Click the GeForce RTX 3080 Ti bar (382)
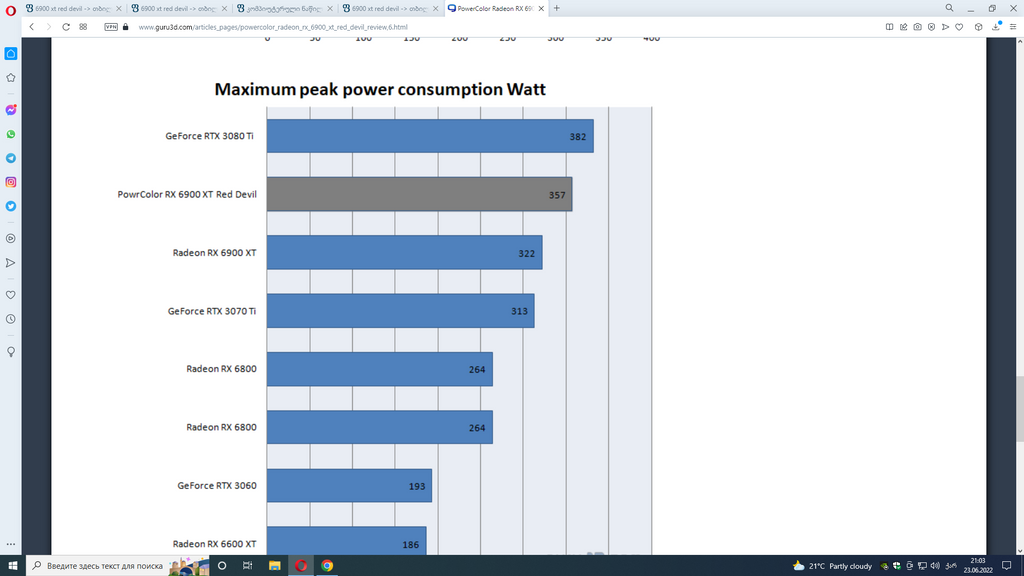 [430, 136]
